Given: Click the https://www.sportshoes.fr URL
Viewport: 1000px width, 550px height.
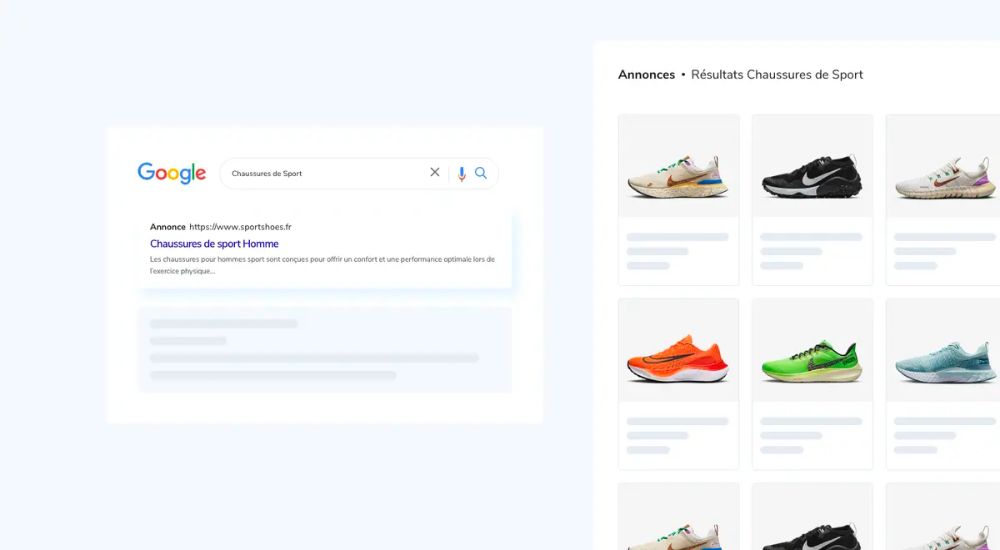Looking at the screenshot, I should click(x=240, y=227).
